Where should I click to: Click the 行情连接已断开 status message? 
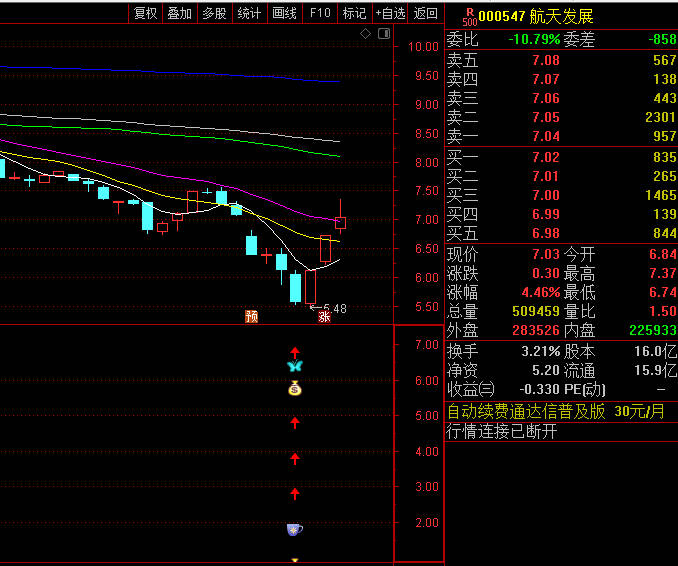(502, 431)
